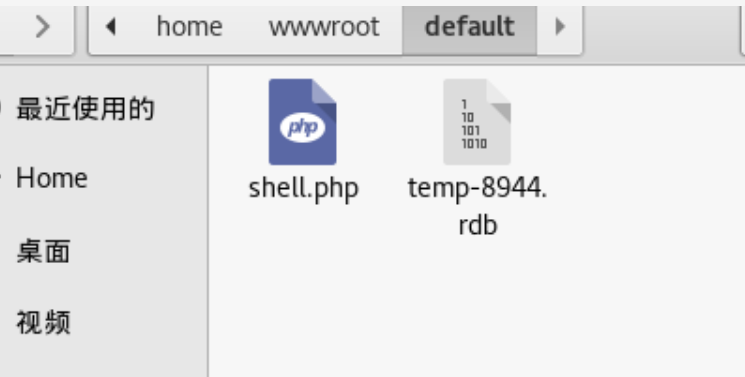
Task: Go to the home path segment
Action: 189,27
